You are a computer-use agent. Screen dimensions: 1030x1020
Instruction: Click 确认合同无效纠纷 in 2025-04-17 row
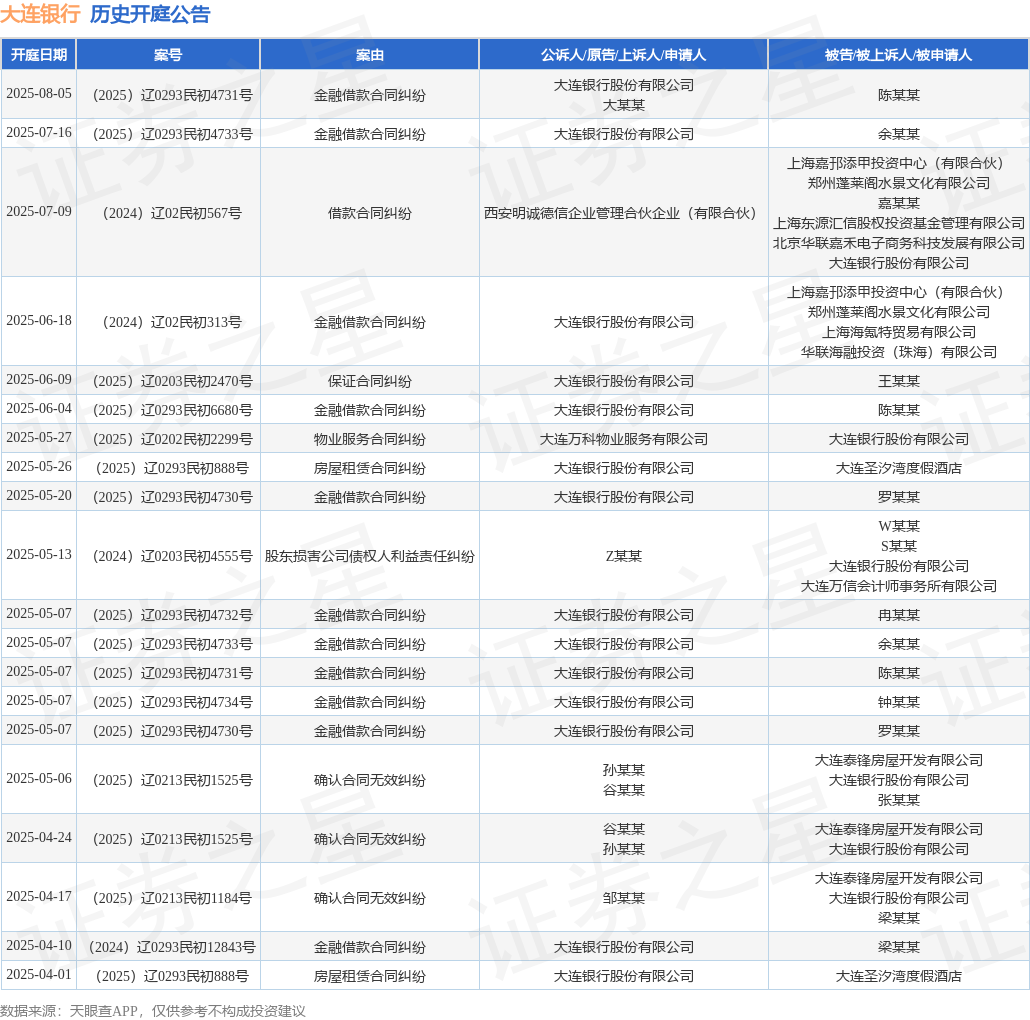tap(370, 898)
